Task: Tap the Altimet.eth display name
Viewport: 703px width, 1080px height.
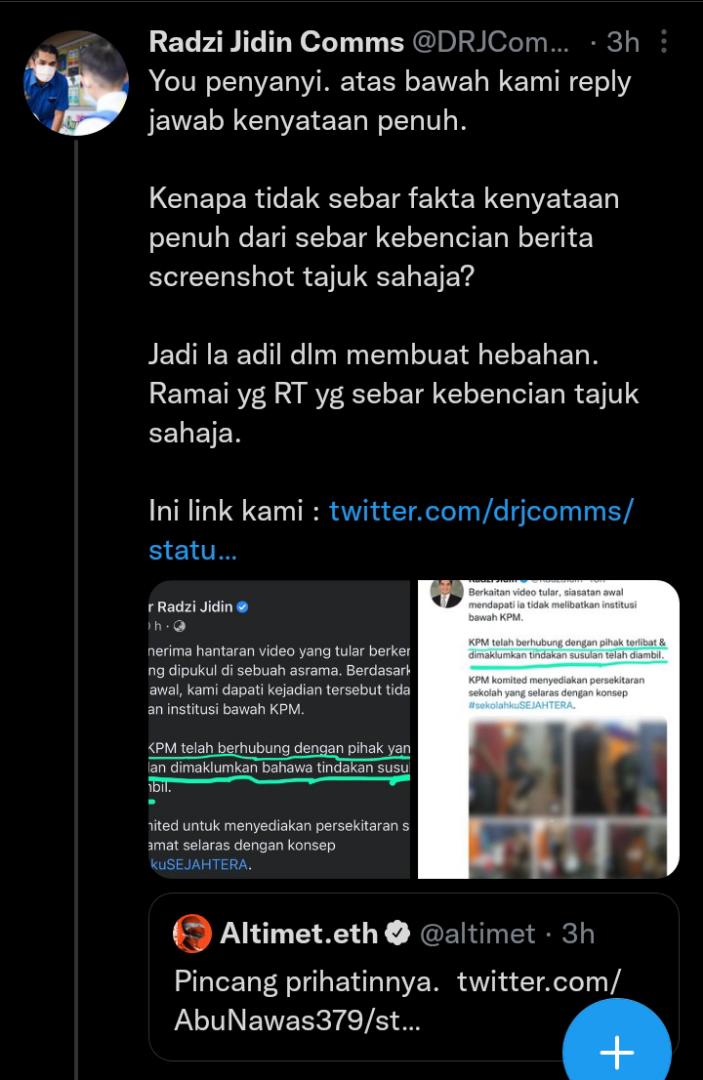Action: 299,933
